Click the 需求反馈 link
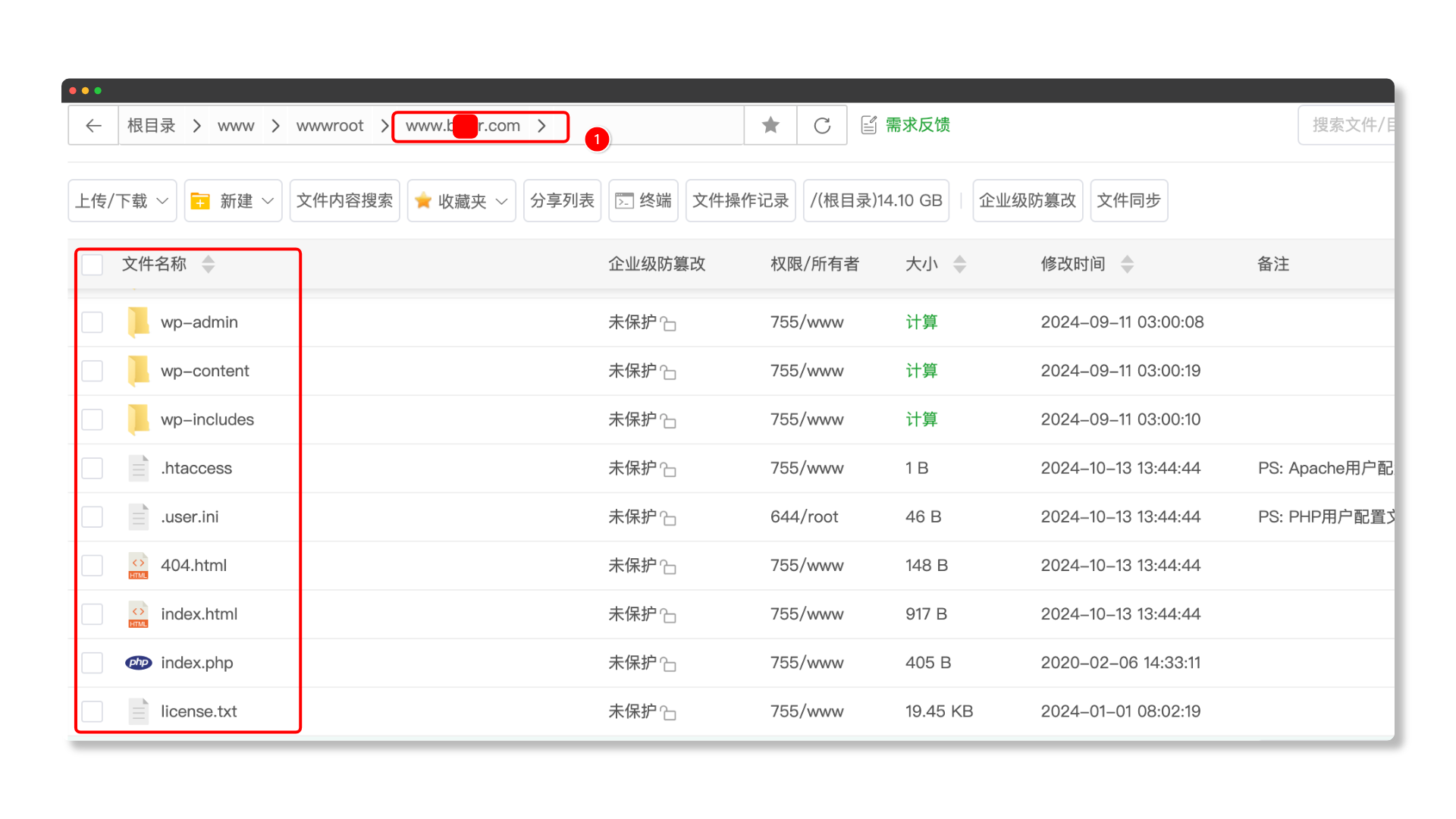1456x819 pixels. click(918, 125)
